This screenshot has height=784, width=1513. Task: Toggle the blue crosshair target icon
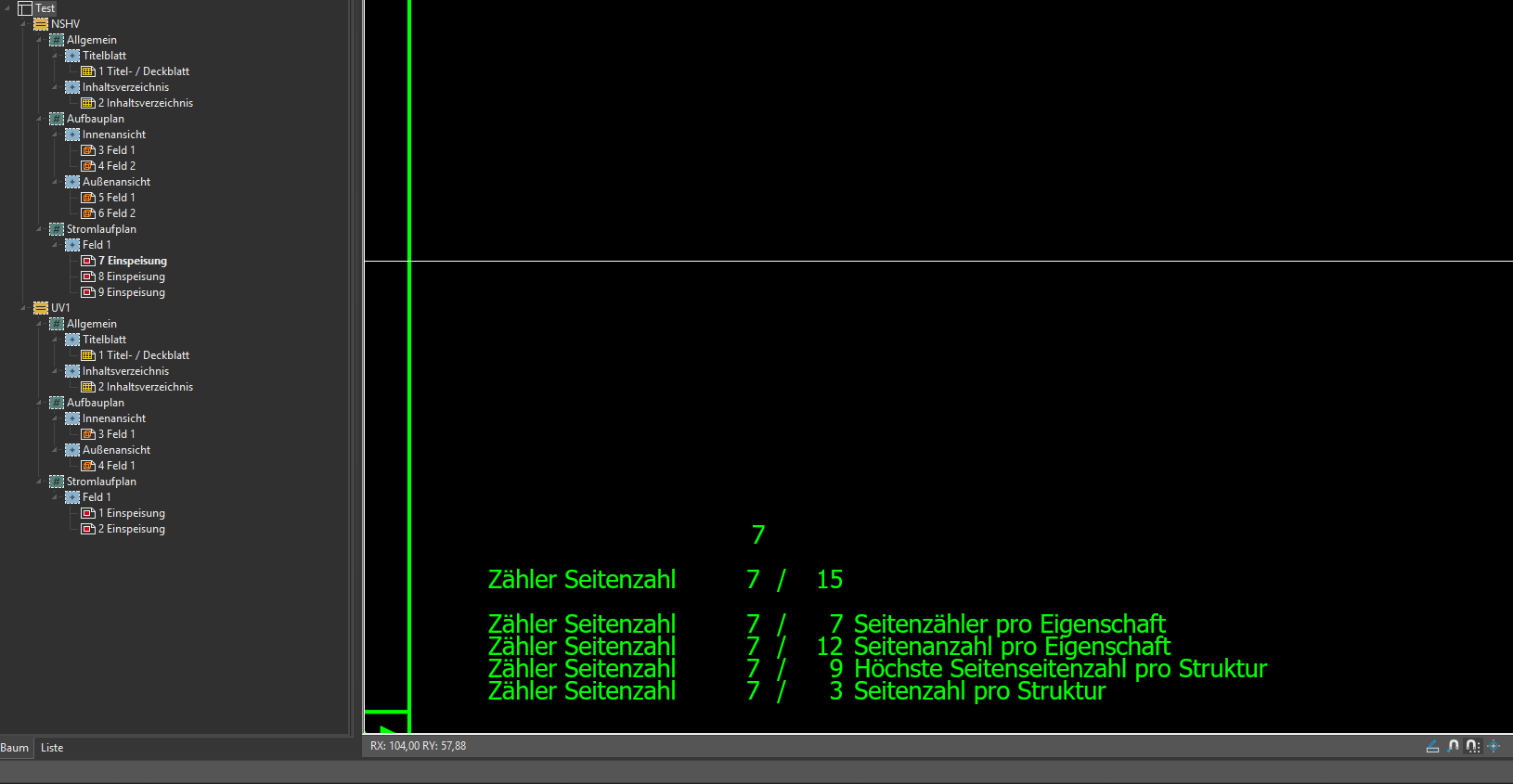tap(1494, 746)
